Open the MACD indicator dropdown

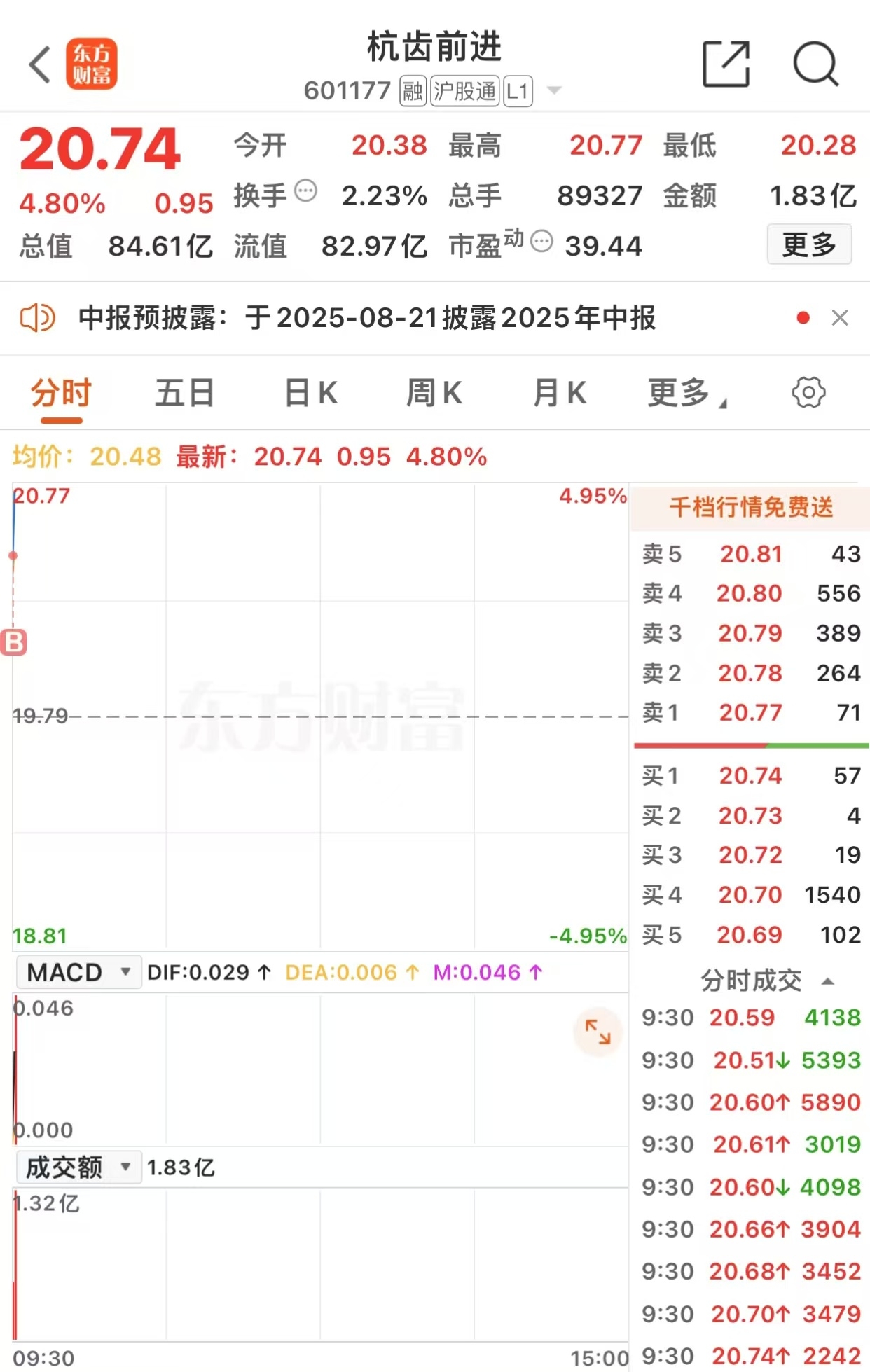(78, 972)
